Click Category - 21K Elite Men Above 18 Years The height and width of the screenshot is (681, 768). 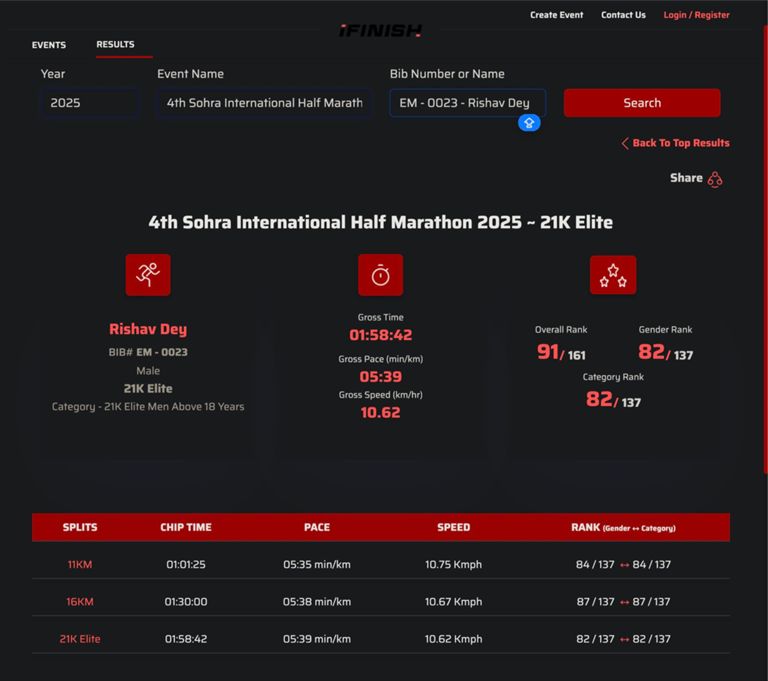pos(148,407)
